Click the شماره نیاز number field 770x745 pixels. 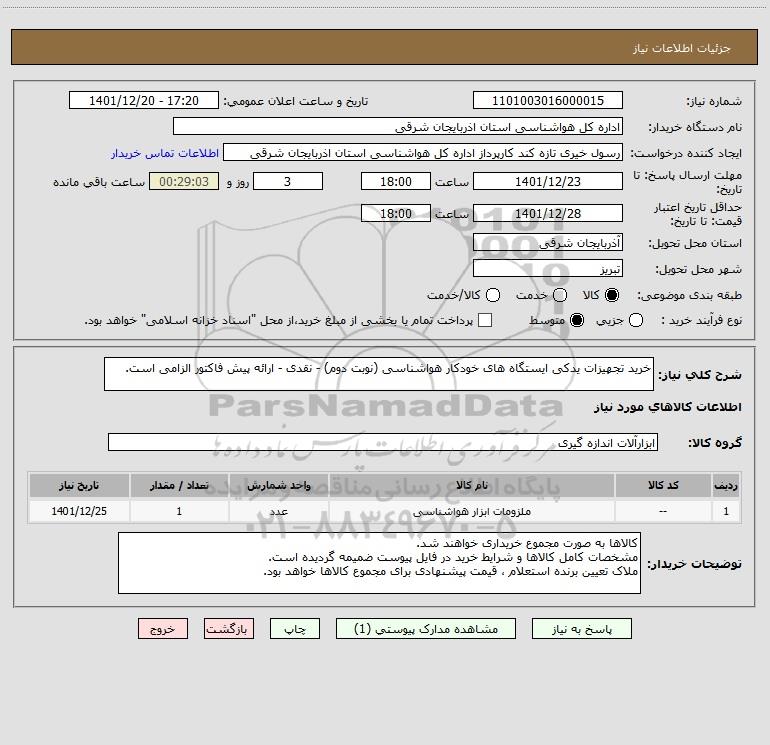[548, 101]
